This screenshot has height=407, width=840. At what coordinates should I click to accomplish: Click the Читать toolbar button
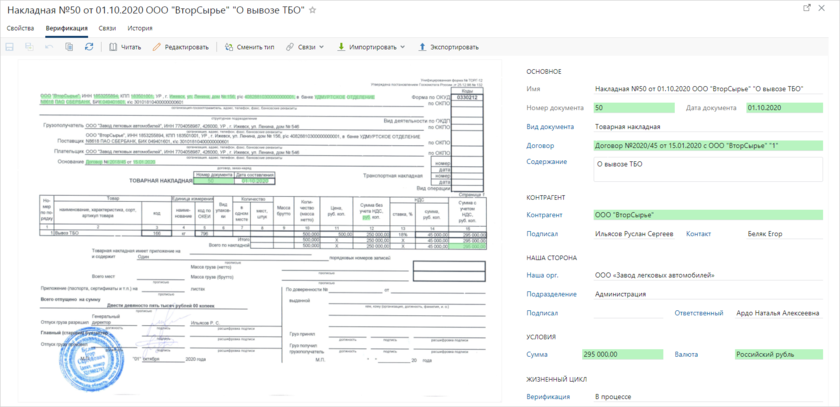124,47
